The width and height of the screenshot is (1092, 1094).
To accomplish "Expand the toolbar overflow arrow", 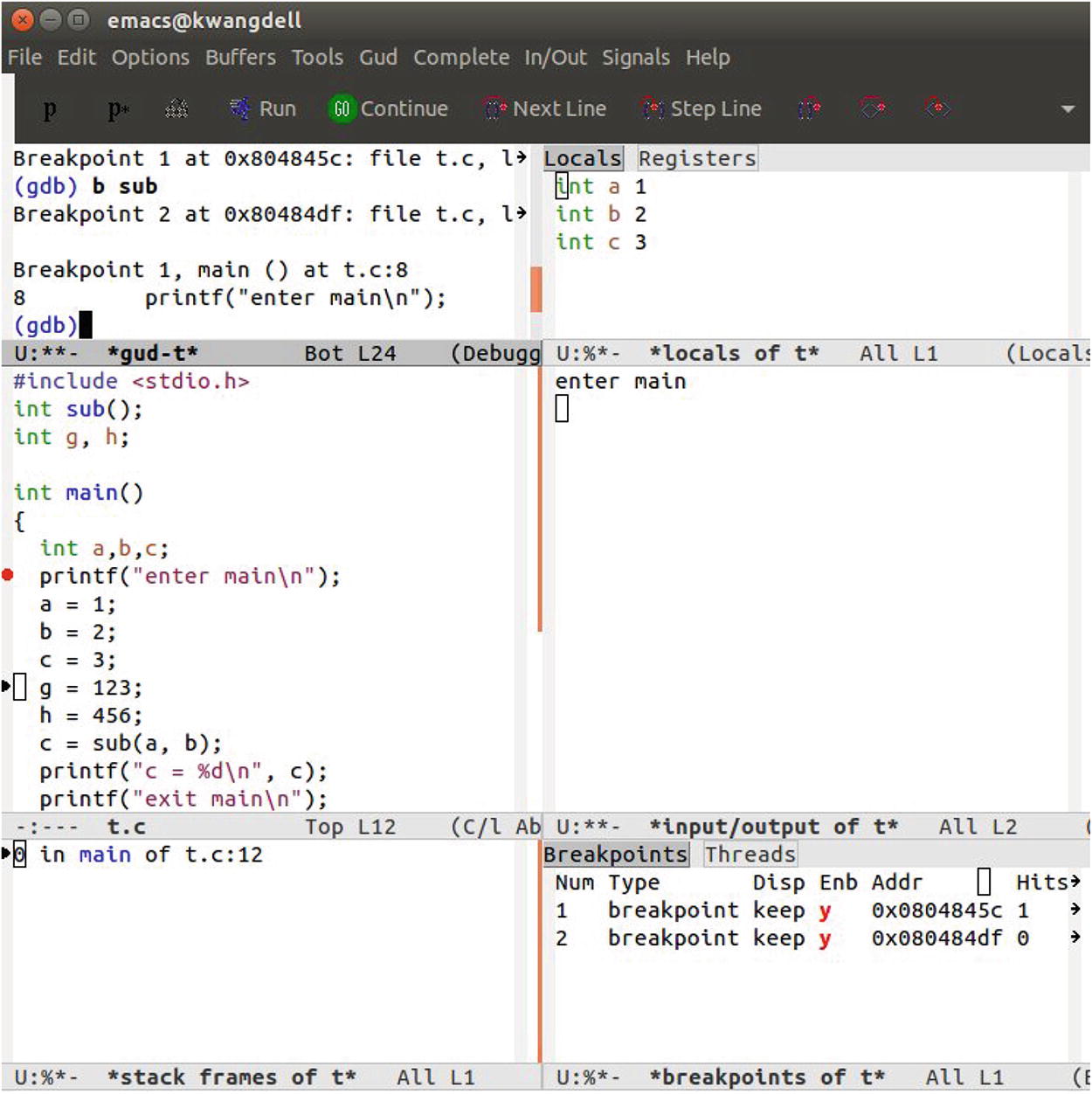I will tap(1068, 109).
